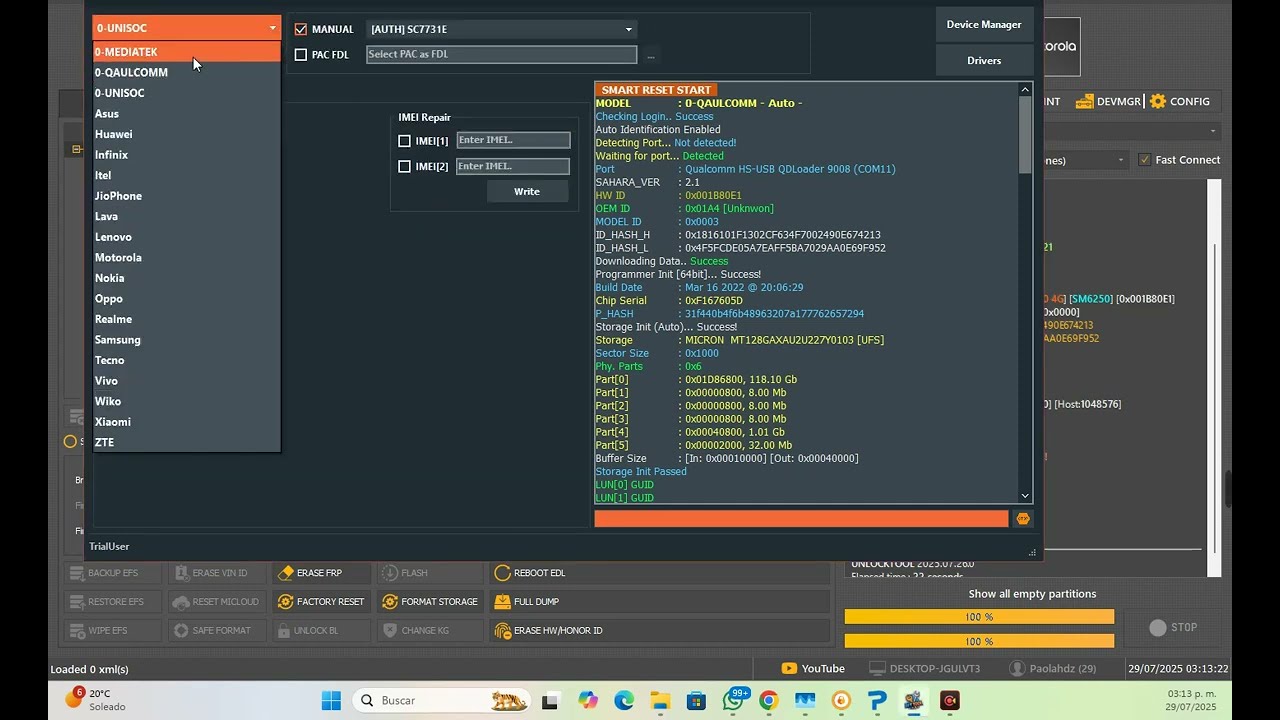Click the CHANGE KG shield icon
The image size is (1280, 720).
tap(390, 631)
